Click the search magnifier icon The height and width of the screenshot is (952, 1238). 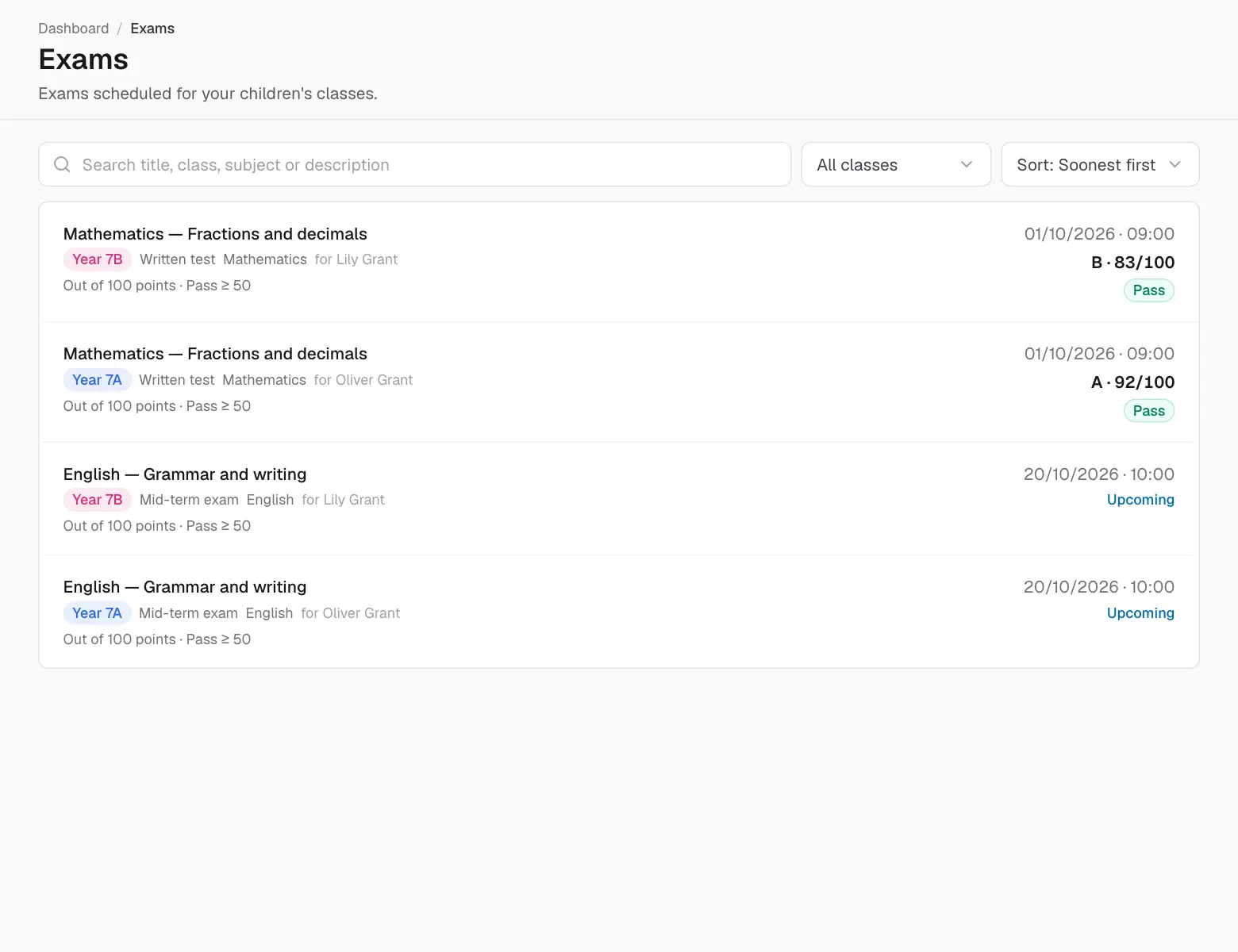62,164
